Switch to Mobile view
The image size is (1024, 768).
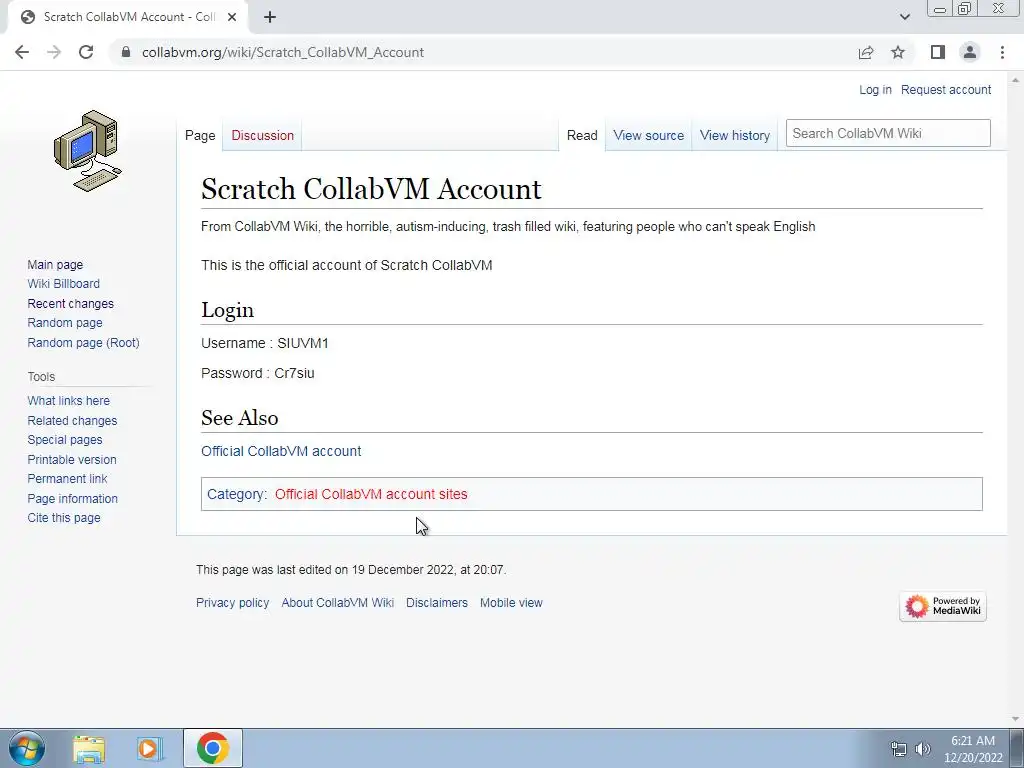pyautogui.click(x=511, y=602)
